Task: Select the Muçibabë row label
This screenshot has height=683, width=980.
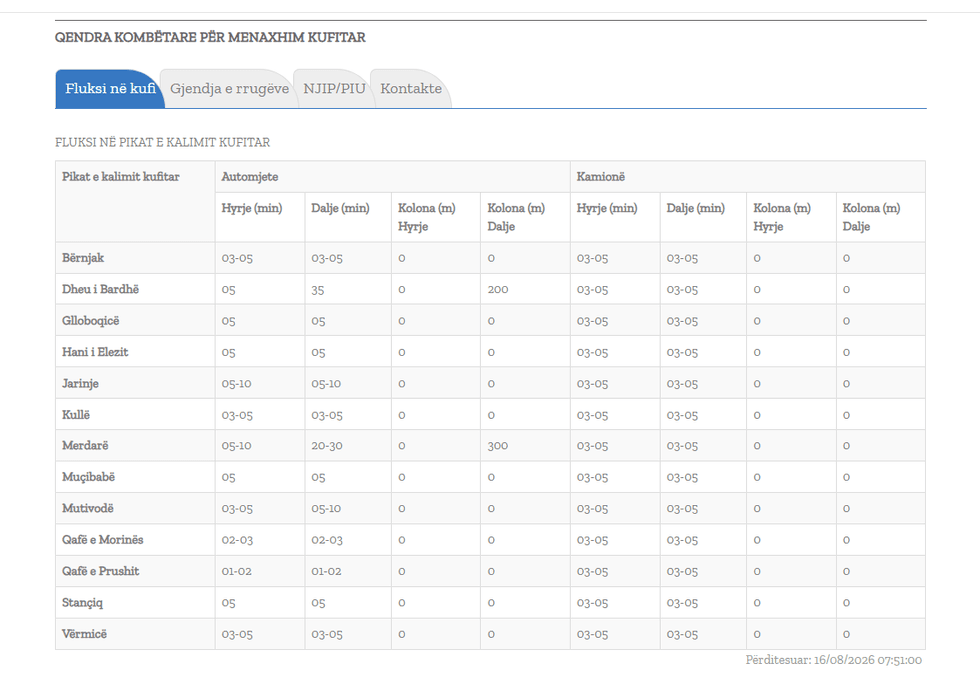Action: point(88,477)
